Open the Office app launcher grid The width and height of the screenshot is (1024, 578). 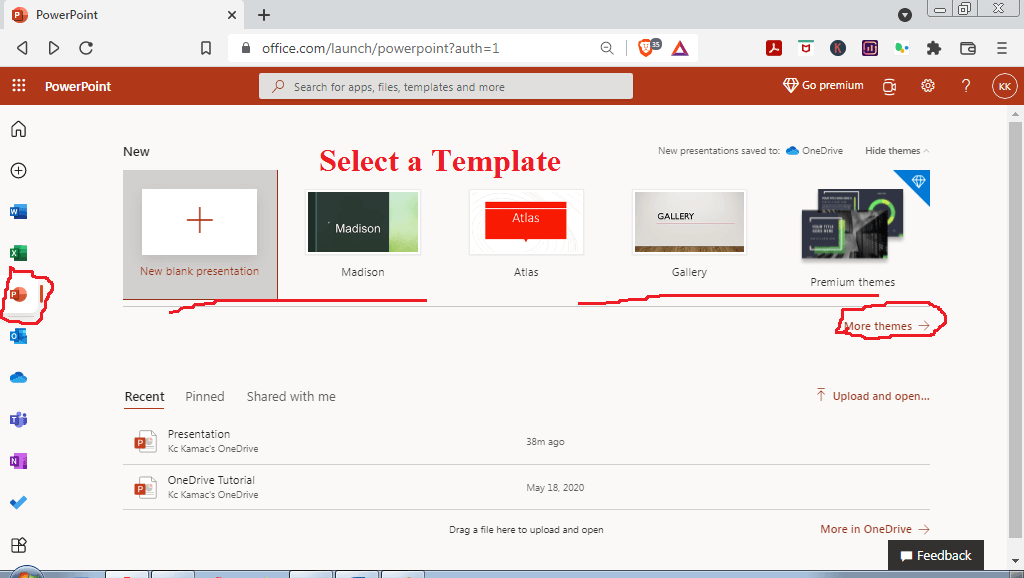[19, 86]
